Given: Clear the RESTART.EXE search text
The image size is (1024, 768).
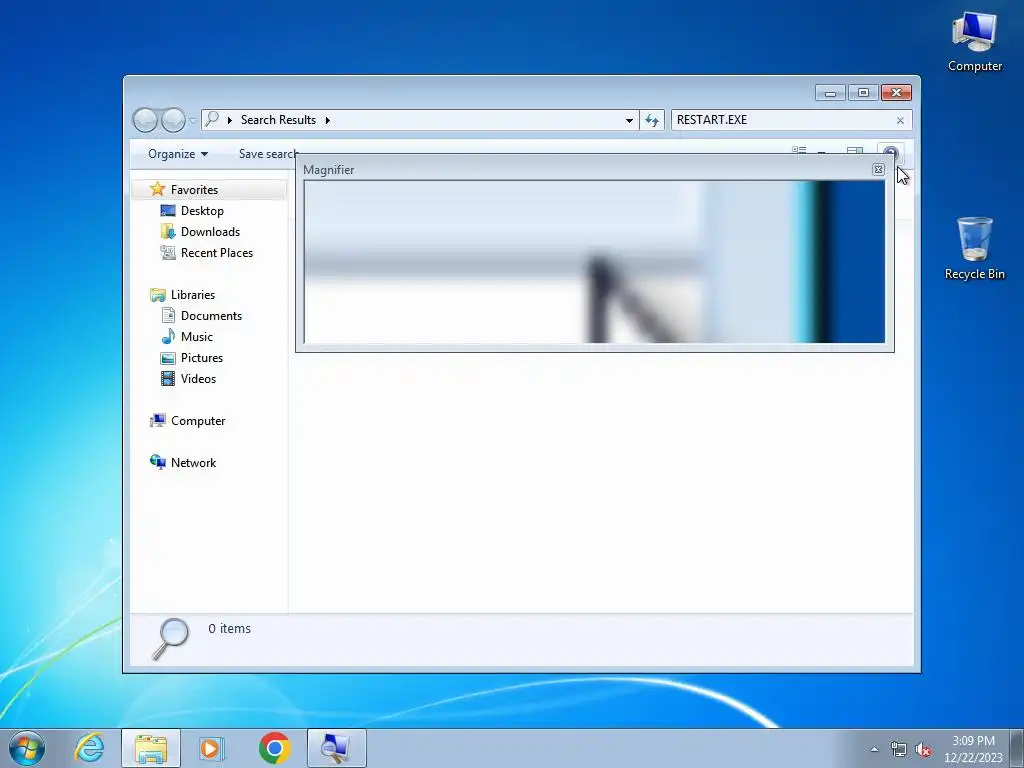Looking at the screenshot, I should point(900,120).
